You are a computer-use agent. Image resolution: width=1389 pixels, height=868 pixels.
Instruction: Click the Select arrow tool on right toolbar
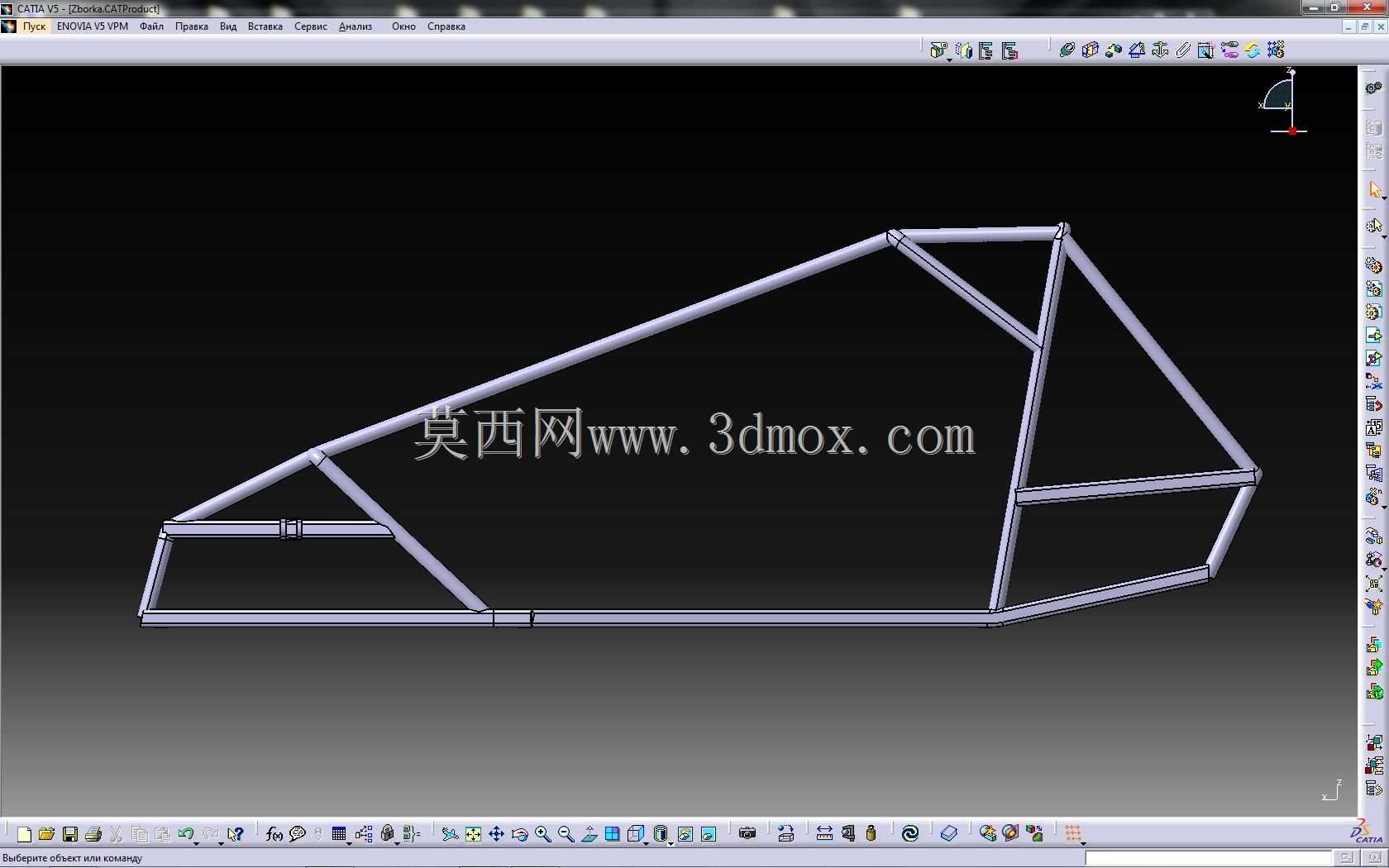click(x=1374, y=190)
